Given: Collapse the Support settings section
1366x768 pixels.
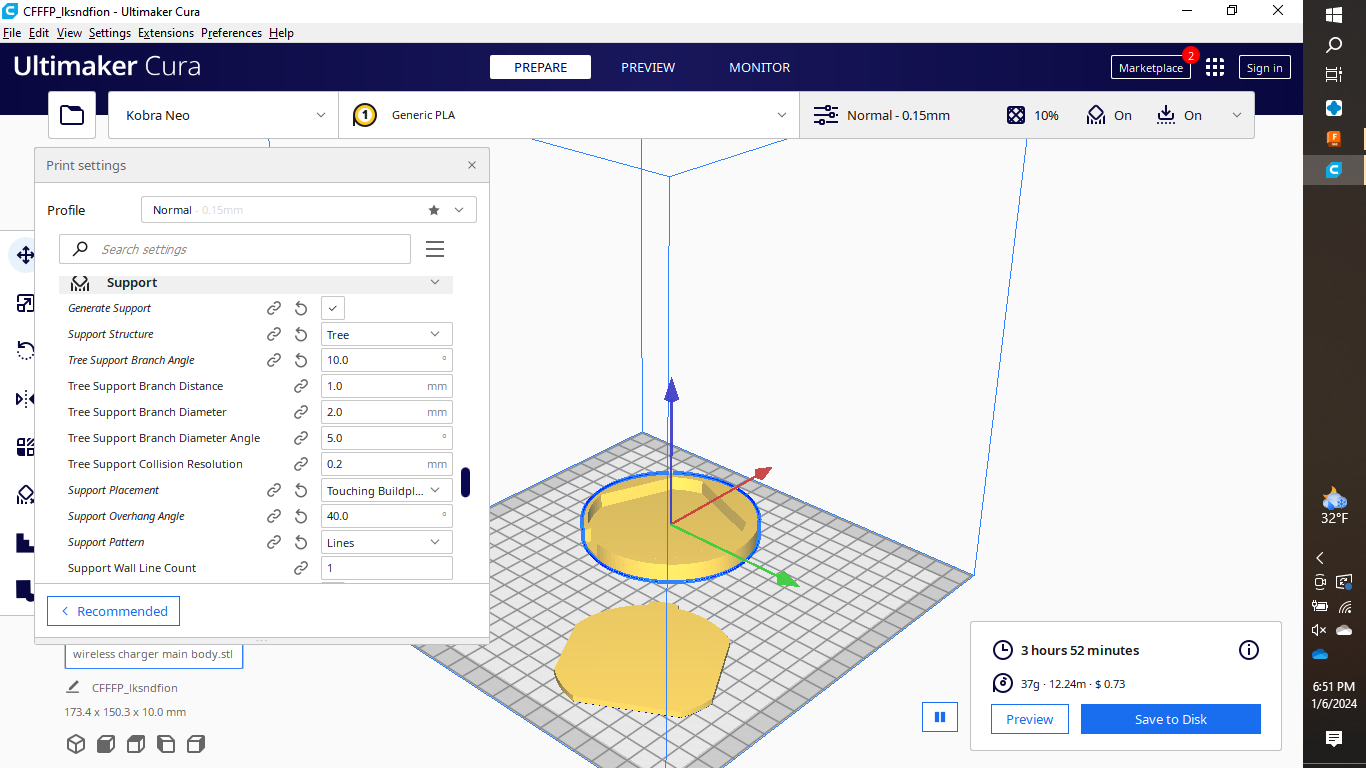Looking at the screenshot, I should [256, 283].
